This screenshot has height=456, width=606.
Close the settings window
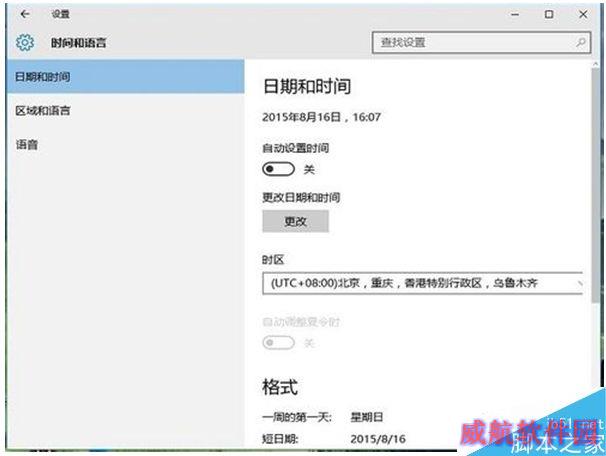click(x=583, y=14)
